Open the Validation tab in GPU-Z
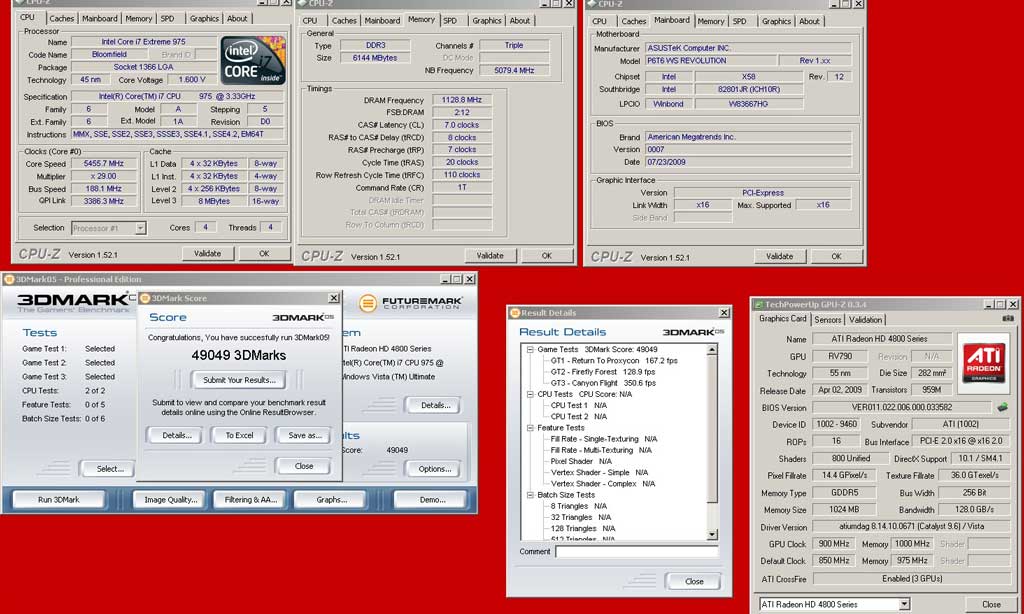The height and width of the screenshot is (614, 1024). (865, 319)
